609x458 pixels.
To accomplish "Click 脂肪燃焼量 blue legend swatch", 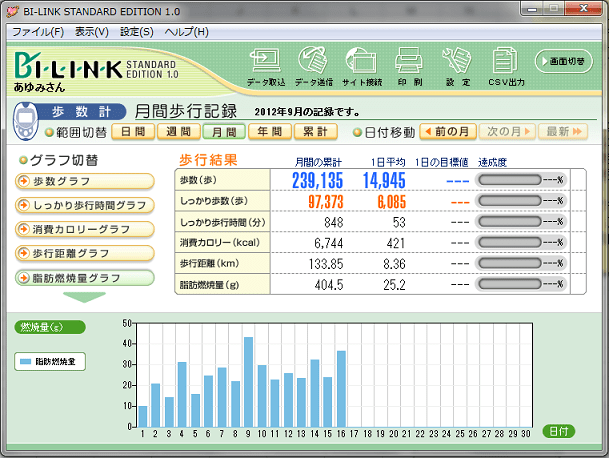I will [25, 362].
